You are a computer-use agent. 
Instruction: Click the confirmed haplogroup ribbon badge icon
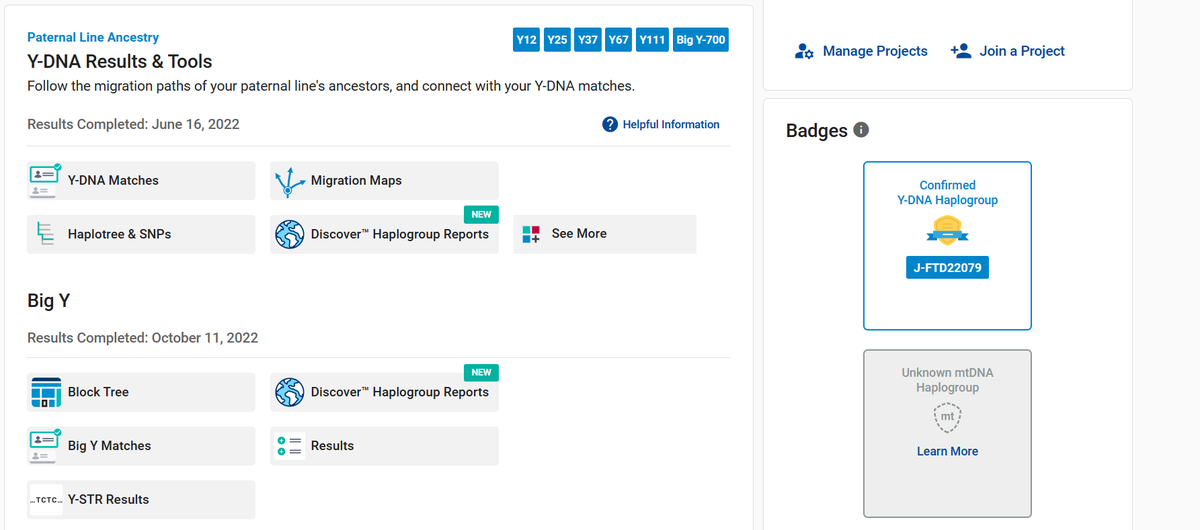(947, 232)
